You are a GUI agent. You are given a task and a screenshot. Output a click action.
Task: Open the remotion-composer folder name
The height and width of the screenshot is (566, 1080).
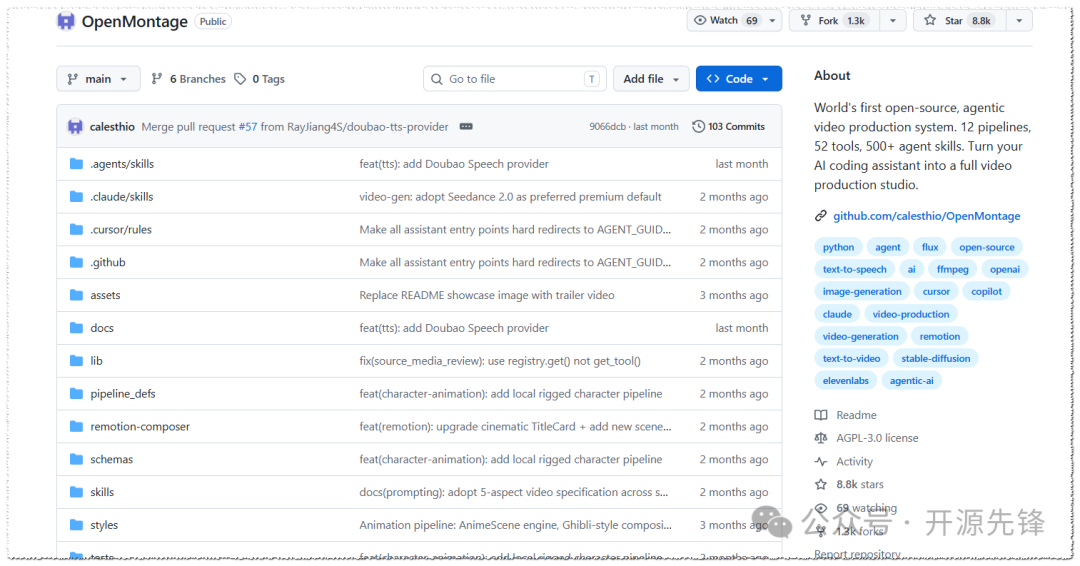point(140,427)
